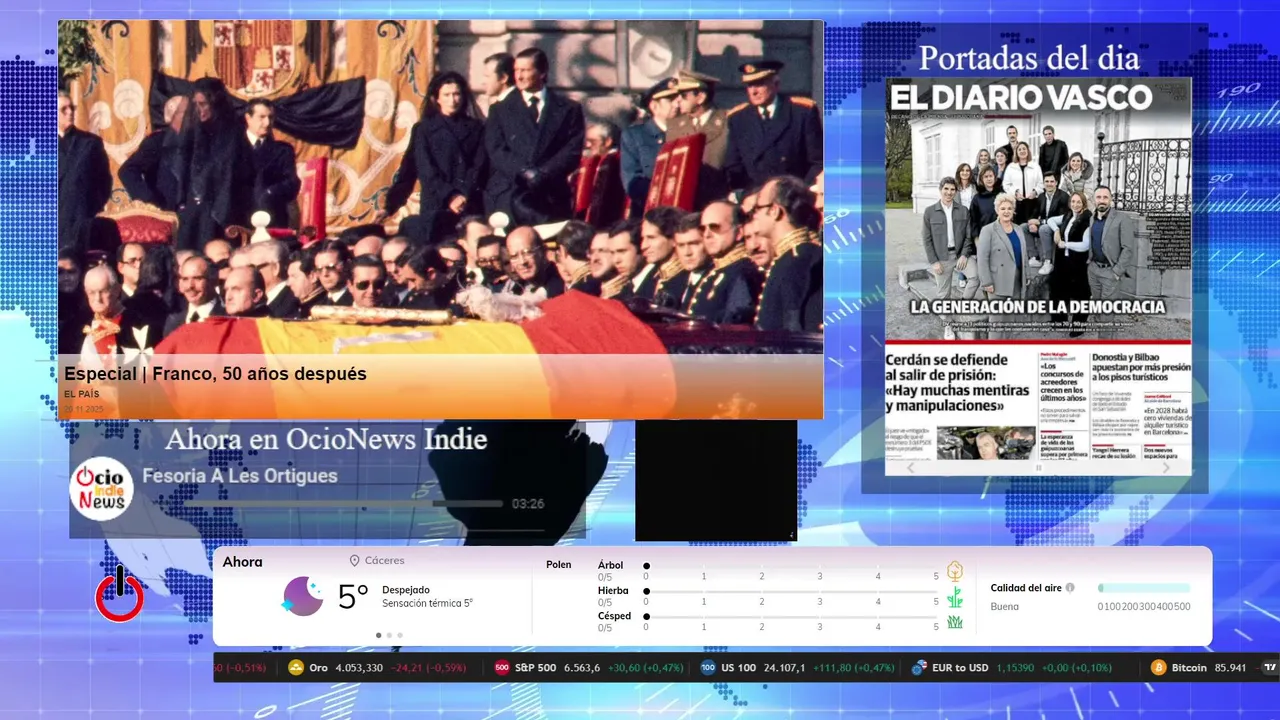Click the 'Polen' section label

click(559, 565)
